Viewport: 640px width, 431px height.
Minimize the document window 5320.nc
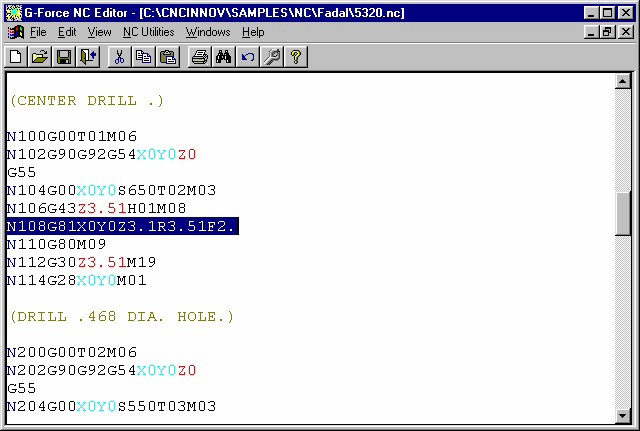click(591, 32)
